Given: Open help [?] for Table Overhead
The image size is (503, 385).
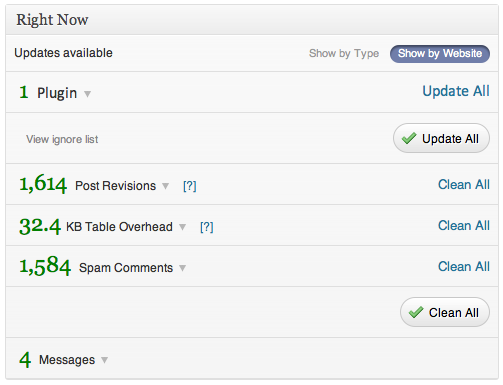Looking at the screenshot, I should pos(207,227).
